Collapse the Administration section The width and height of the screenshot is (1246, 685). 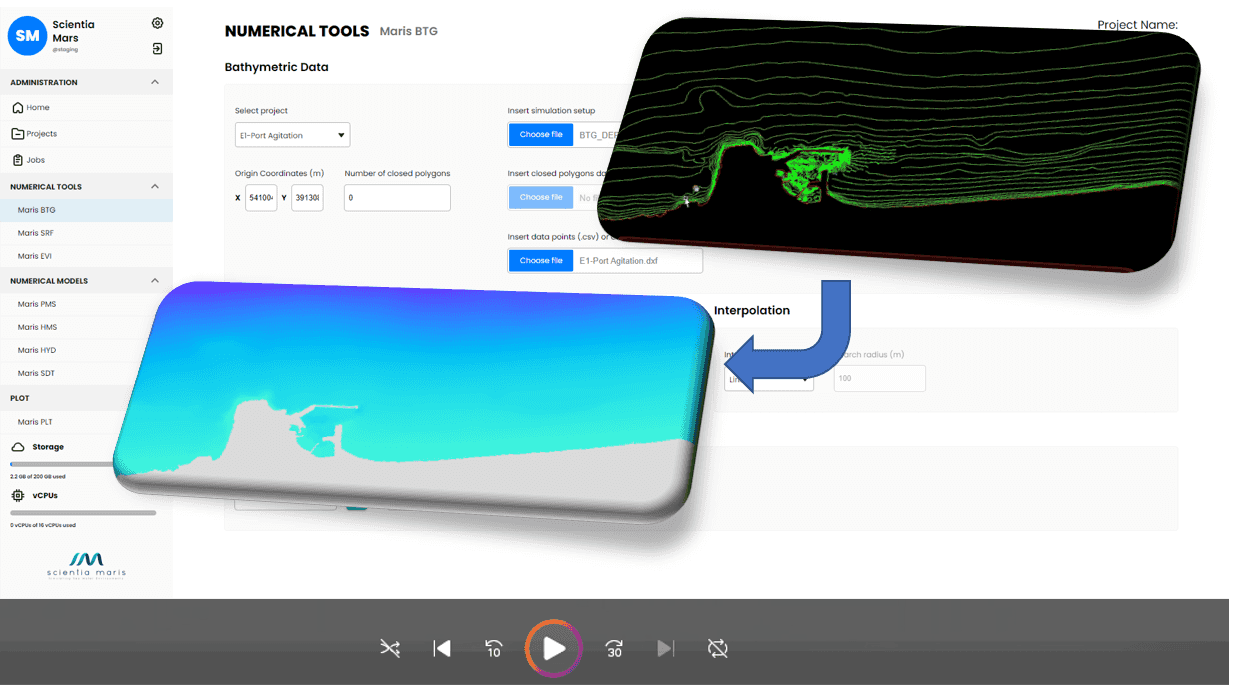pos(155,82)
